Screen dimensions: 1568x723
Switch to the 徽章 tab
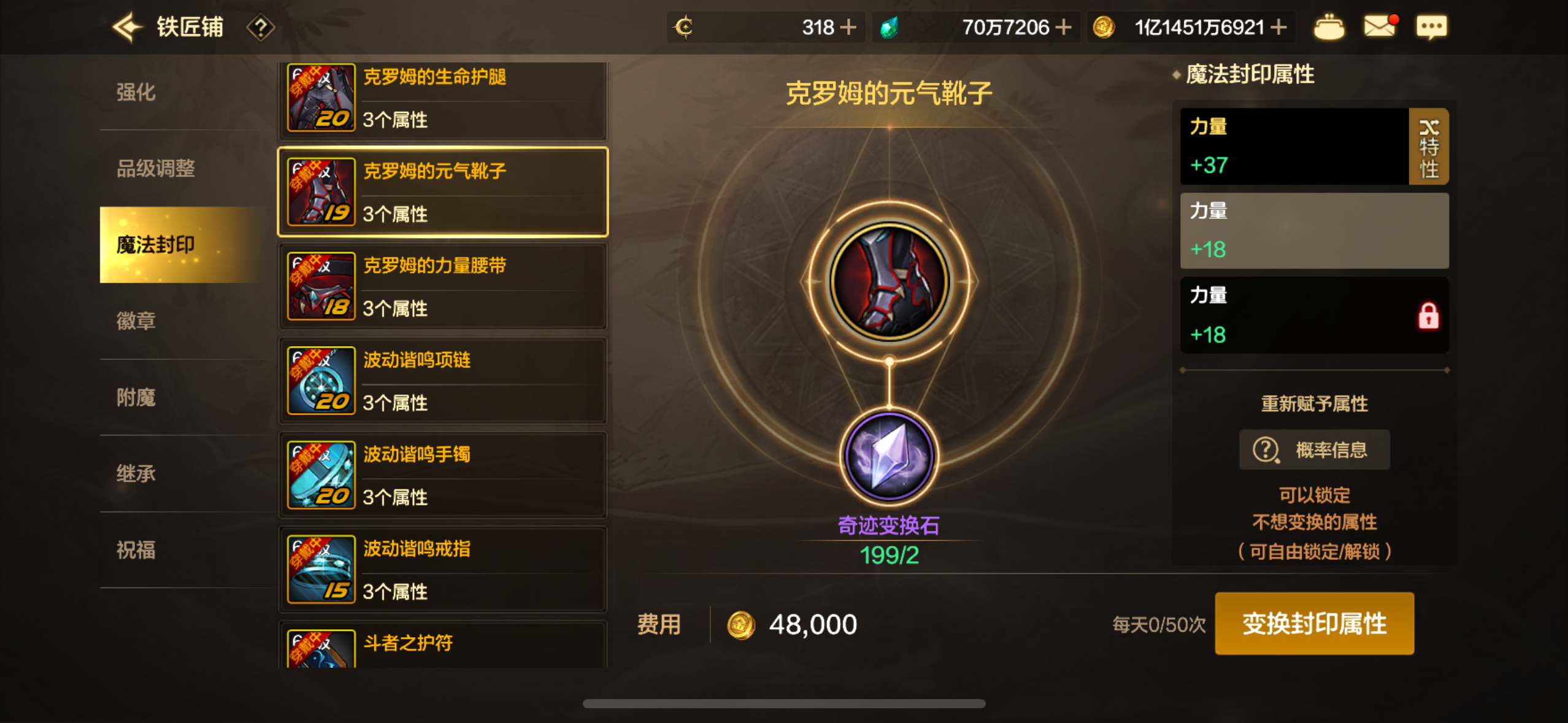[136, 321]
